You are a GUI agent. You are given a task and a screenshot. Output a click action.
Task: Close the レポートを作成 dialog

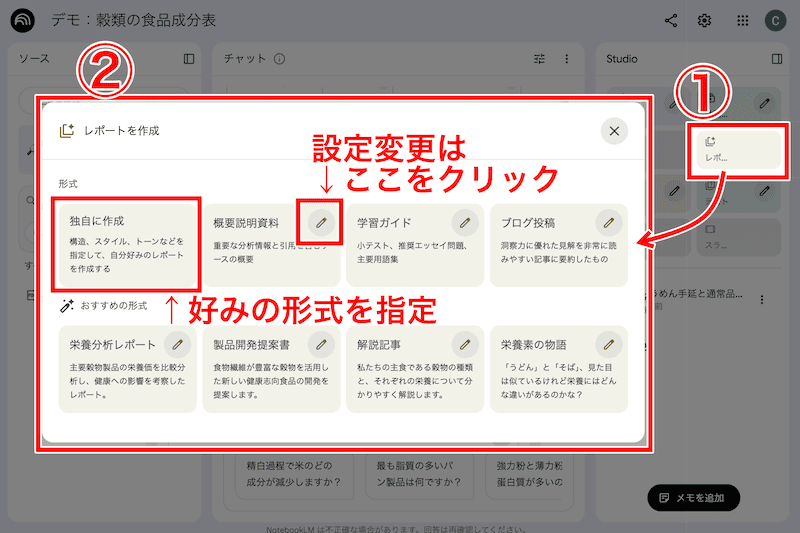614,130
